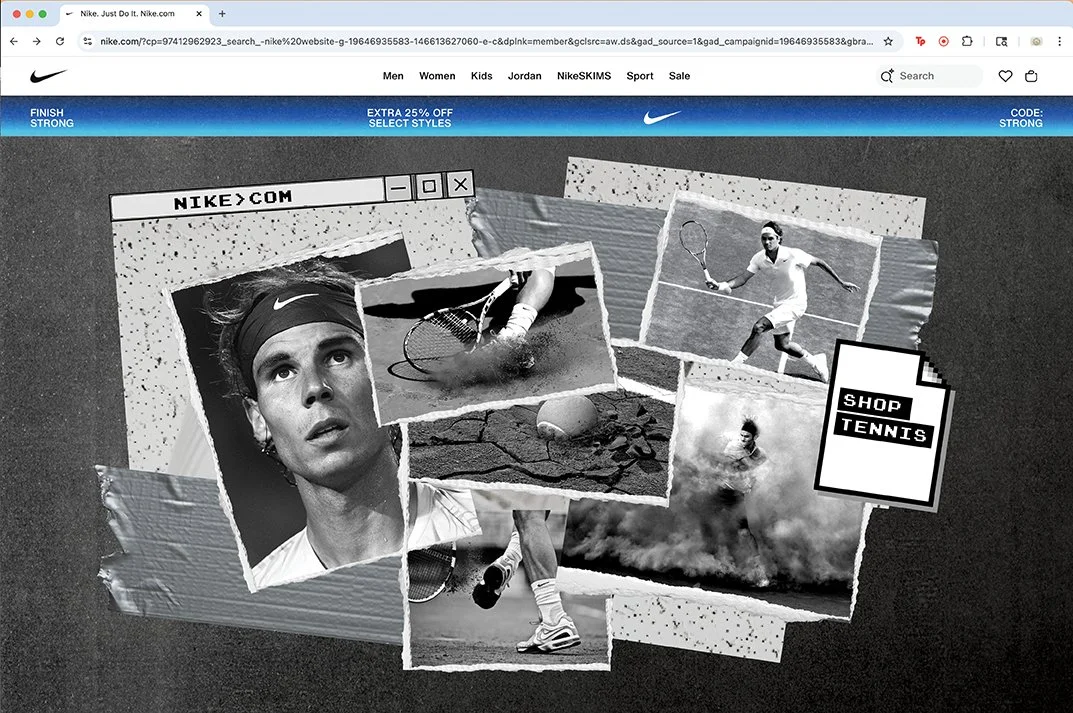Click the browser profile avatar

coord(1034,41)
